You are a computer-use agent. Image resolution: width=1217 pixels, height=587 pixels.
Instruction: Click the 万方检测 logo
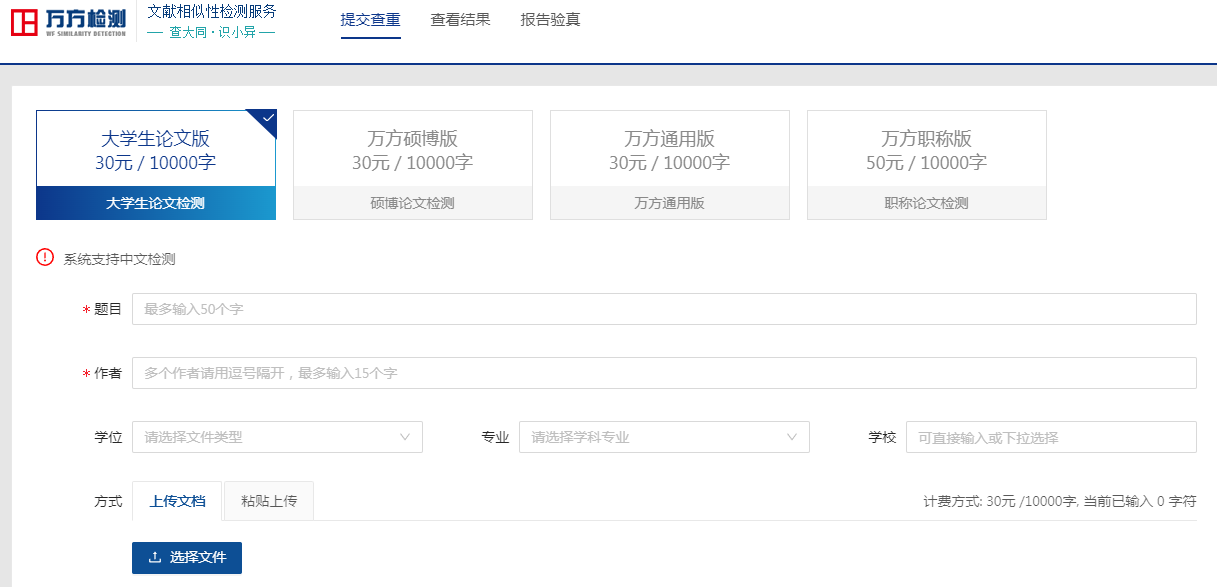(x=68, y=21)
